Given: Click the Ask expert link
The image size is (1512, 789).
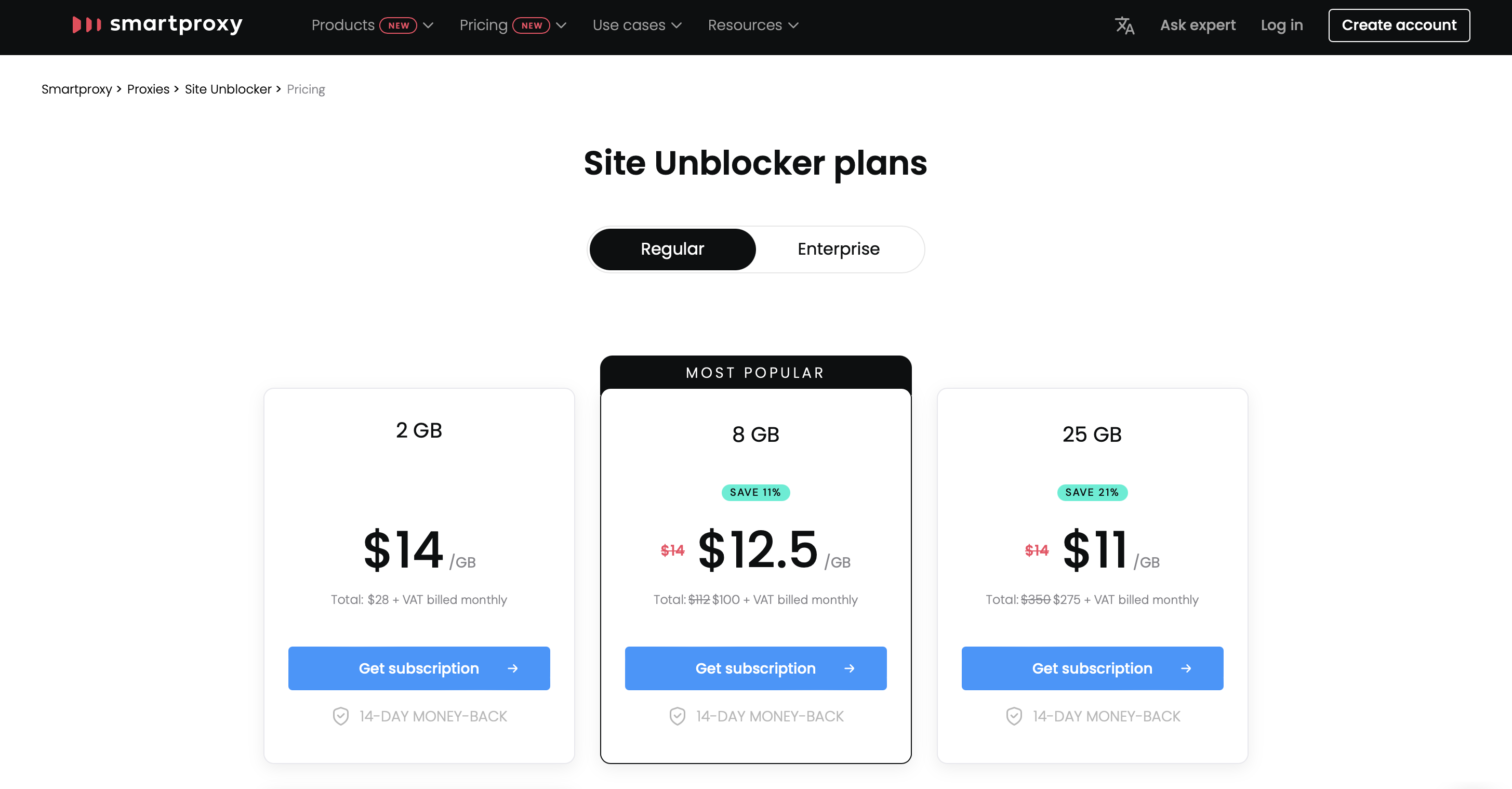Looking at the screenshot, I should 1197,25.
